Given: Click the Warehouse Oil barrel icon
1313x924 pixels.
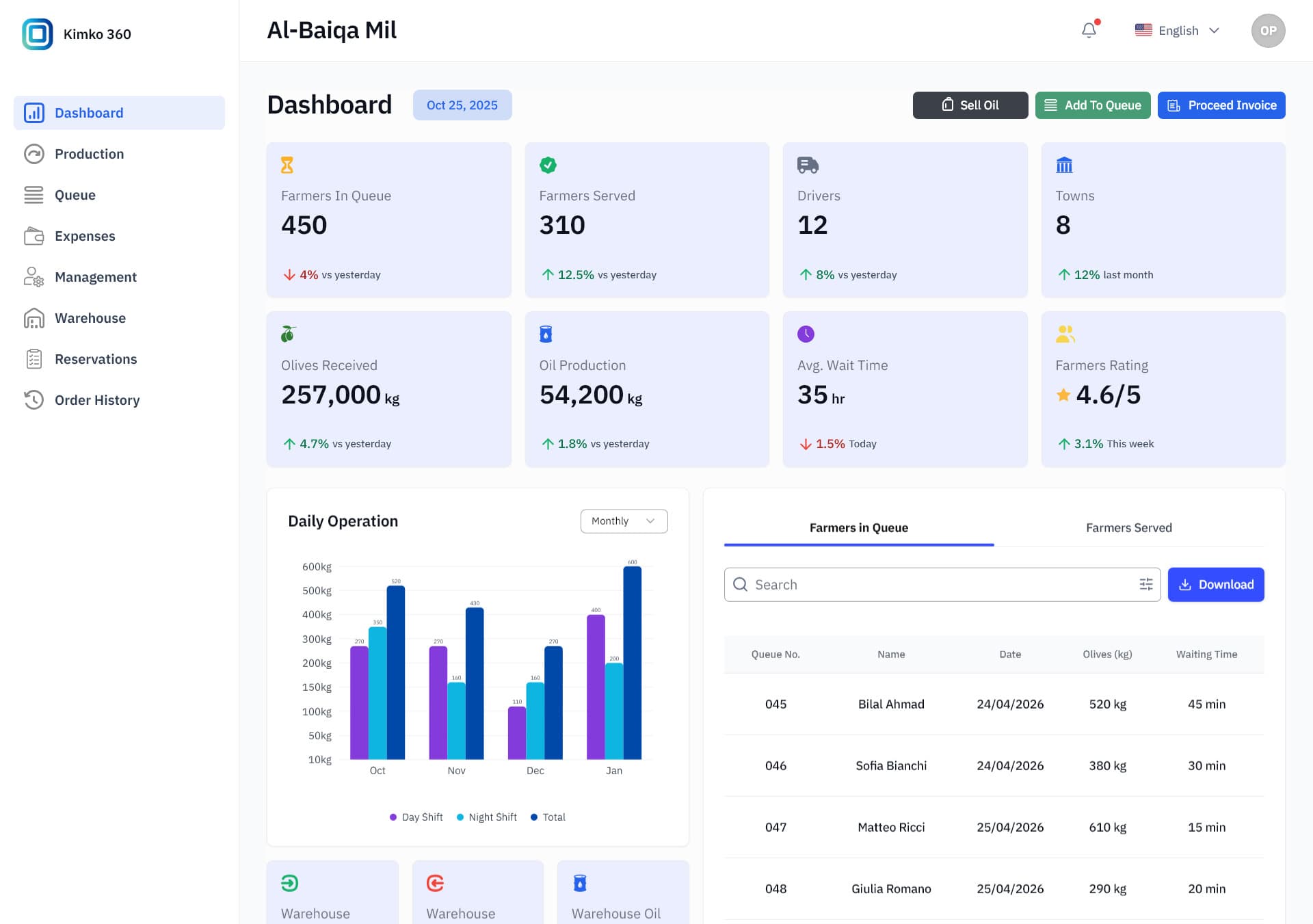Looking at the screenshot, I should (580, 883).
